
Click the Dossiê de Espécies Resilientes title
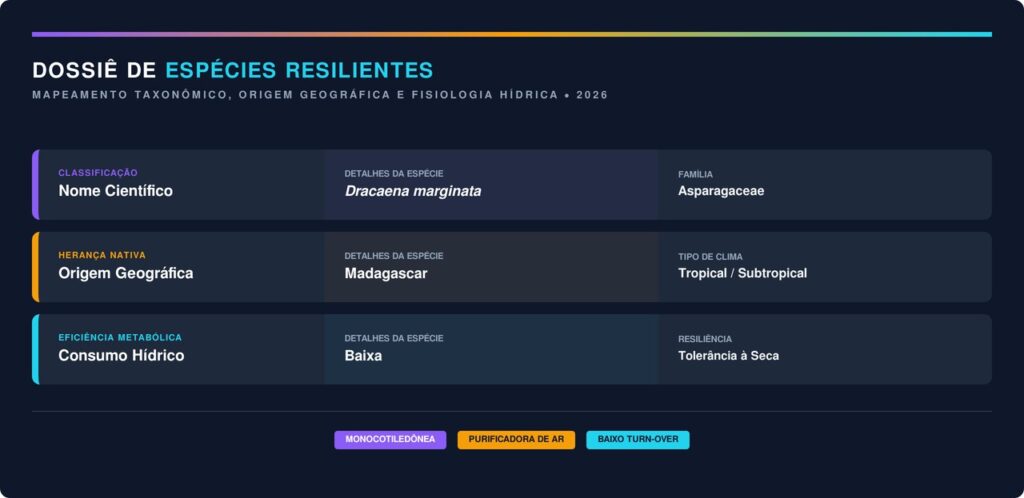click(232, 70)
